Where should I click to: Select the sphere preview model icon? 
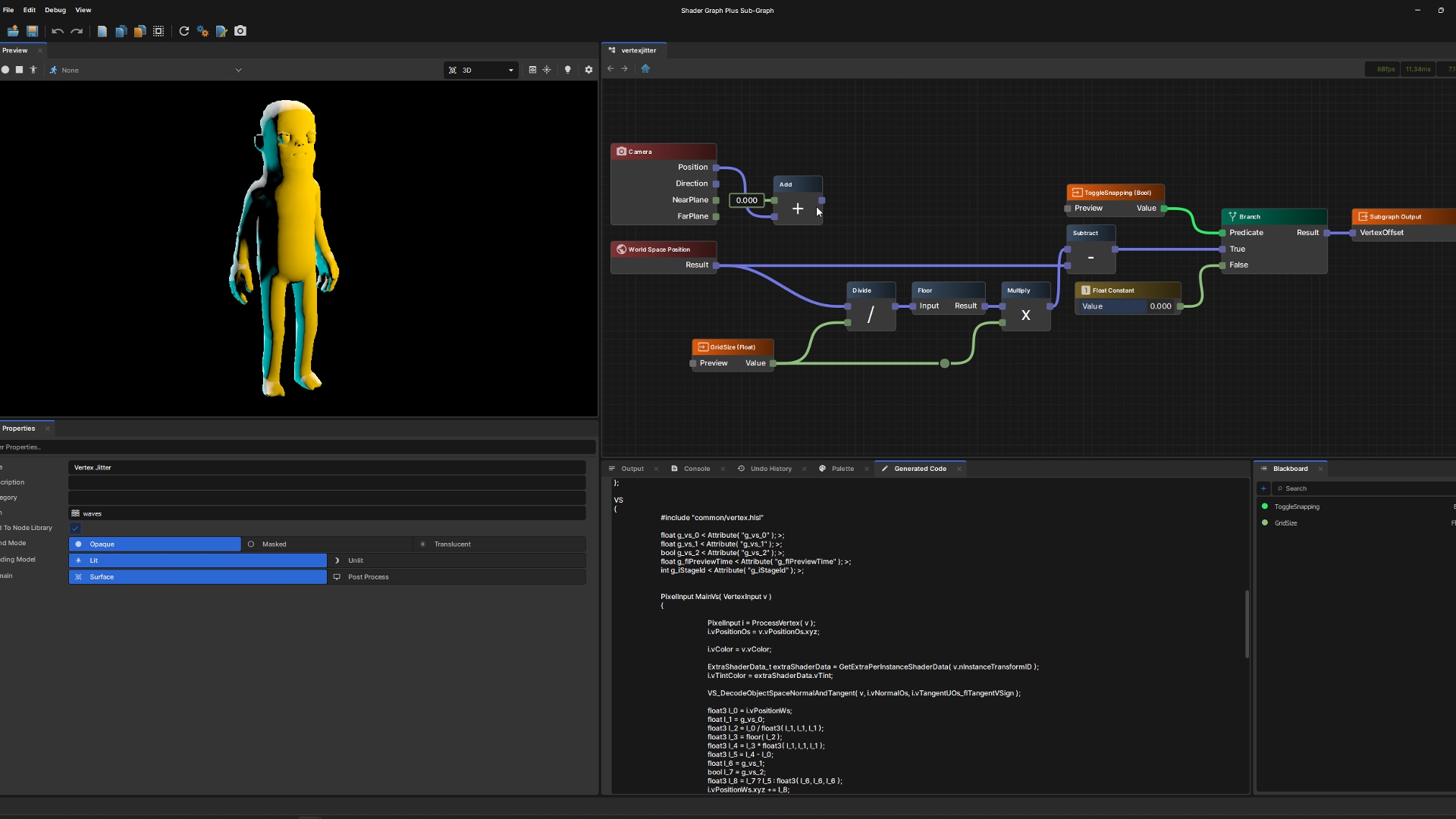coord(5,70)
